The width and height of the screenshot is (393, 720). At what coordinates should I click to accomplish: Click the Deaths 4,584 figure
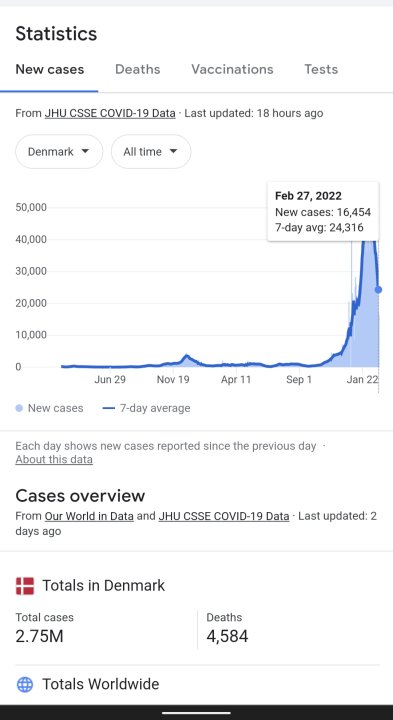pyautogui.click(x=227, y=636)
